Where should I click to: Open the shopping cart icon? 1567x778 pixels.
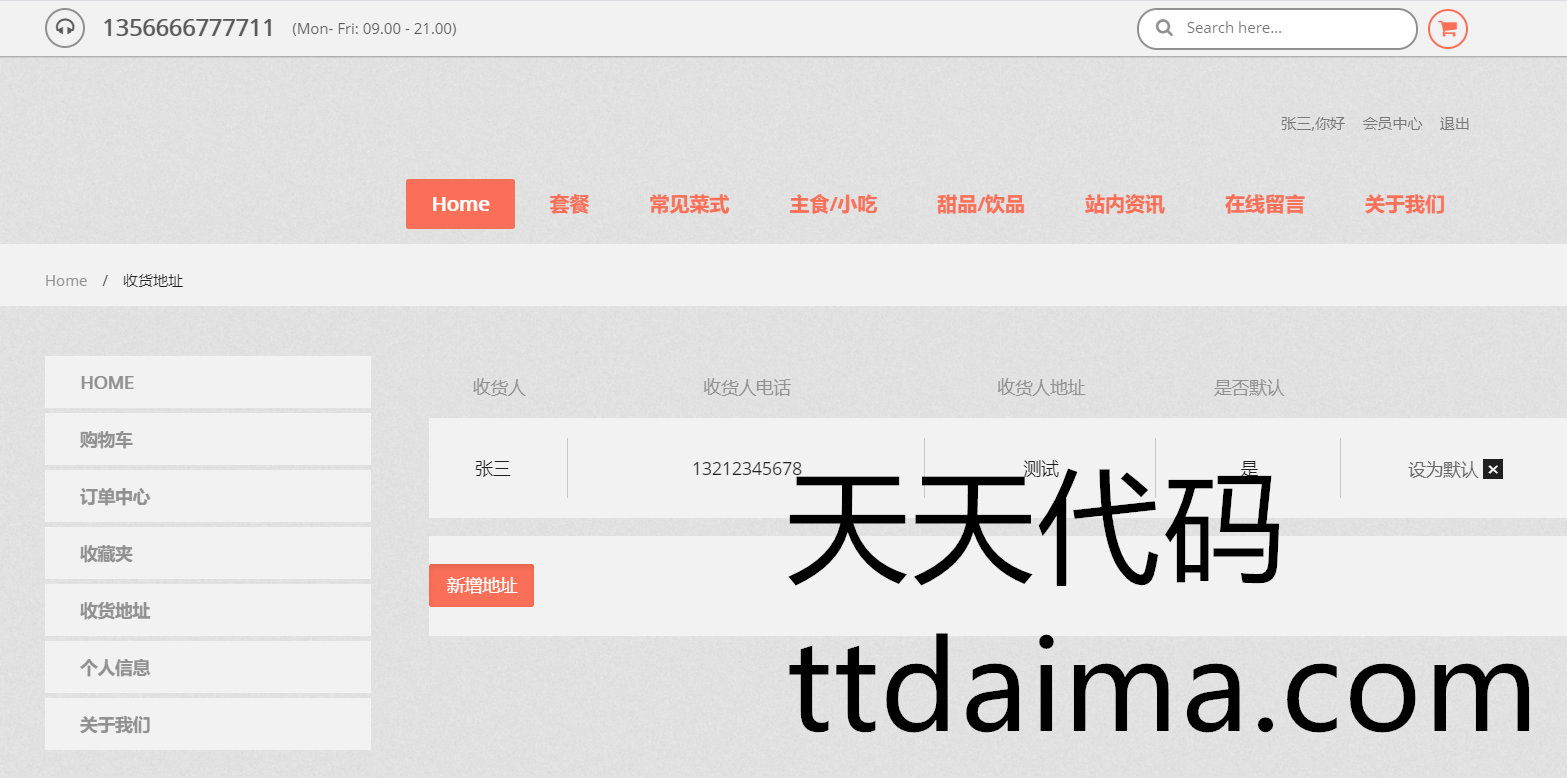(1447, 29)
